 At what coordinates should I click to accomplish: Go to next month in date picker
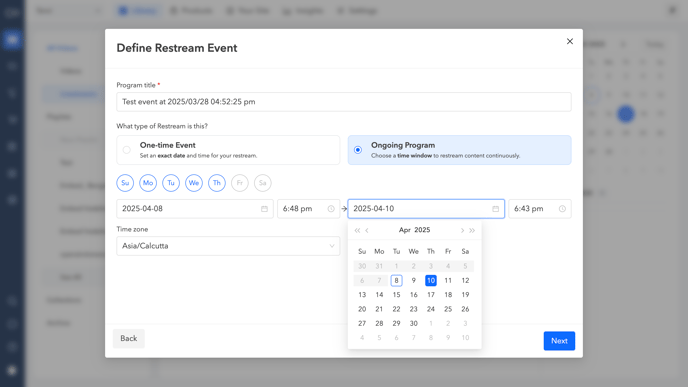(x=462, y=230)
